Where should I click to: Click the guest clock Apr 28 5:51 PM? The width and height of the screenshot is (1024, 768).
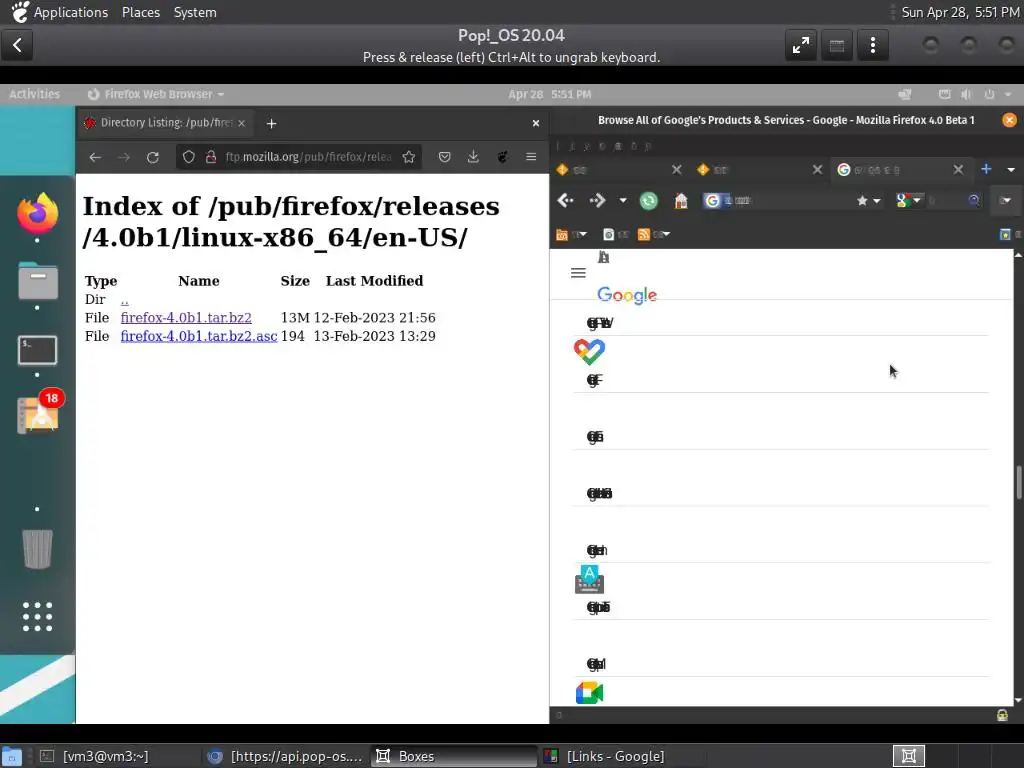click(550, 94)
